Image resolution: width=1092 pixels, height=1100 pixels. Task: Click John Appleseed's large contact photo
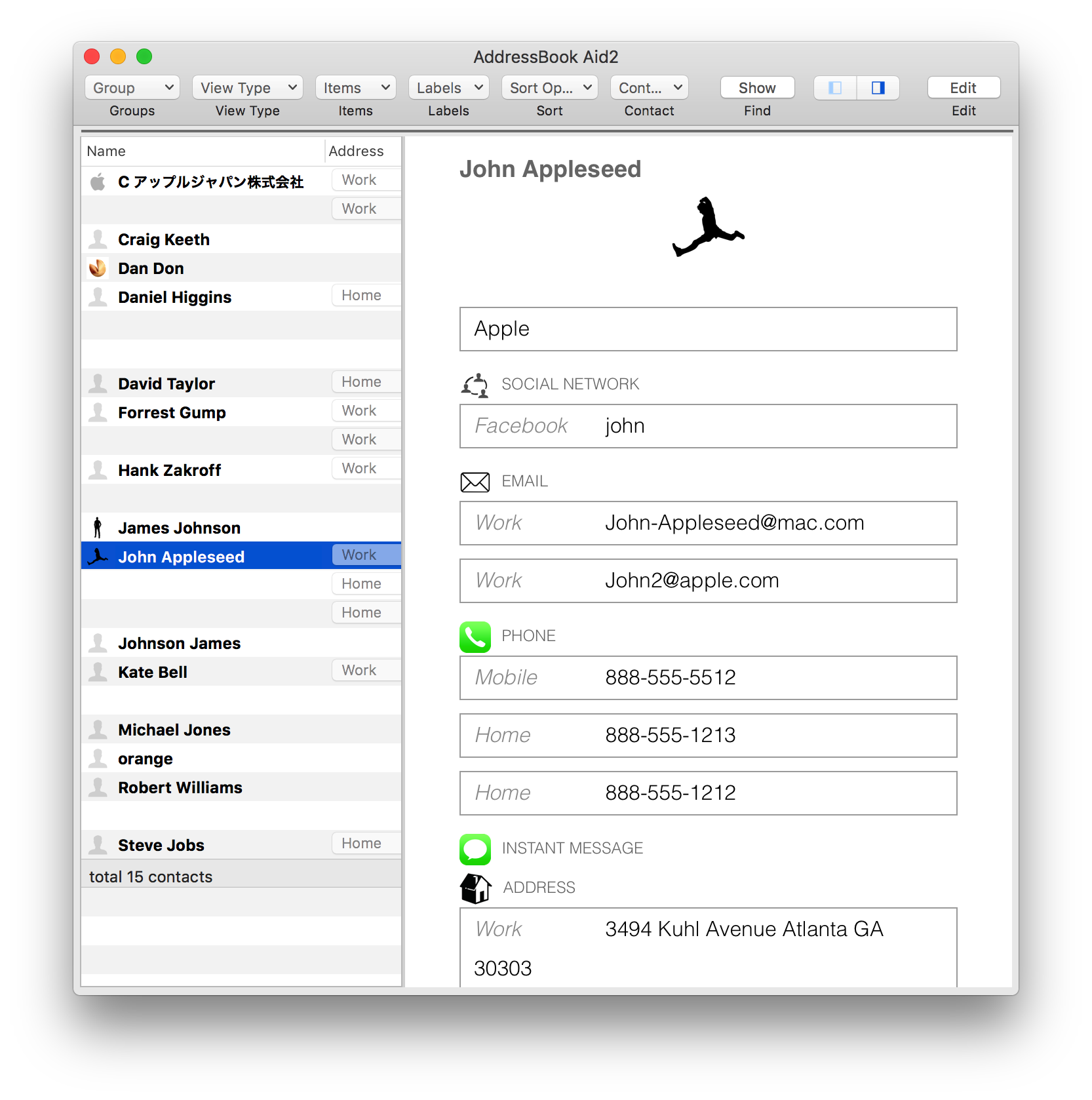pyautogui.click(x=708, y=227)
